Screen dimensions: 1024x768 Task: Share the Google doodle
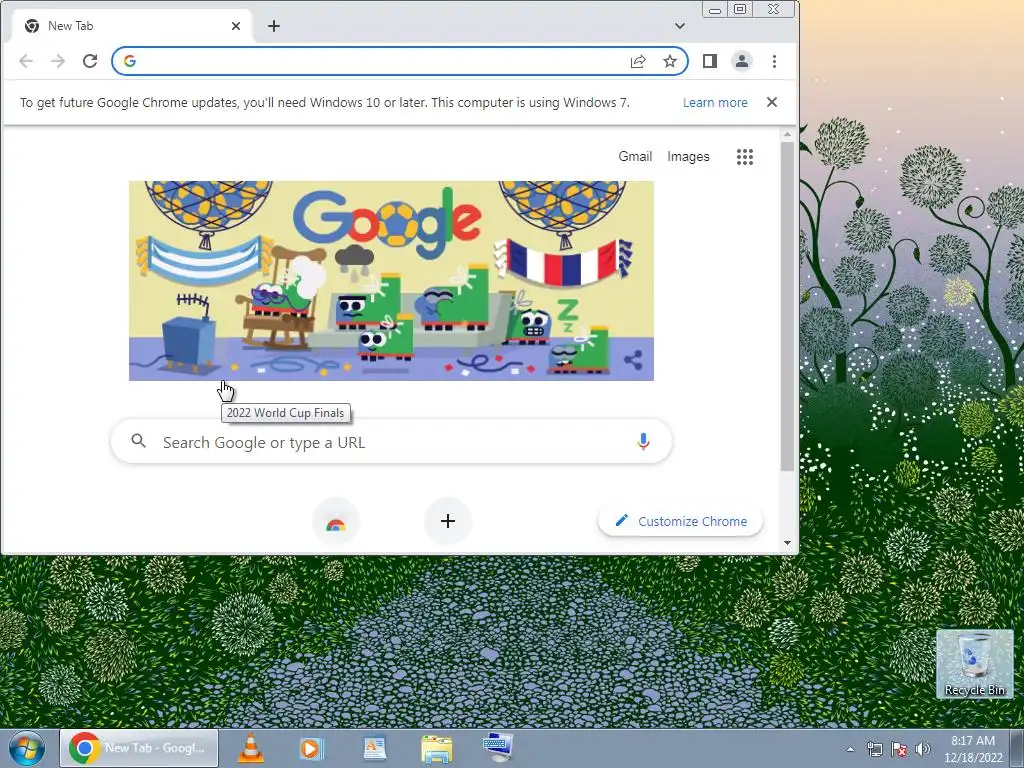point(633,360)
